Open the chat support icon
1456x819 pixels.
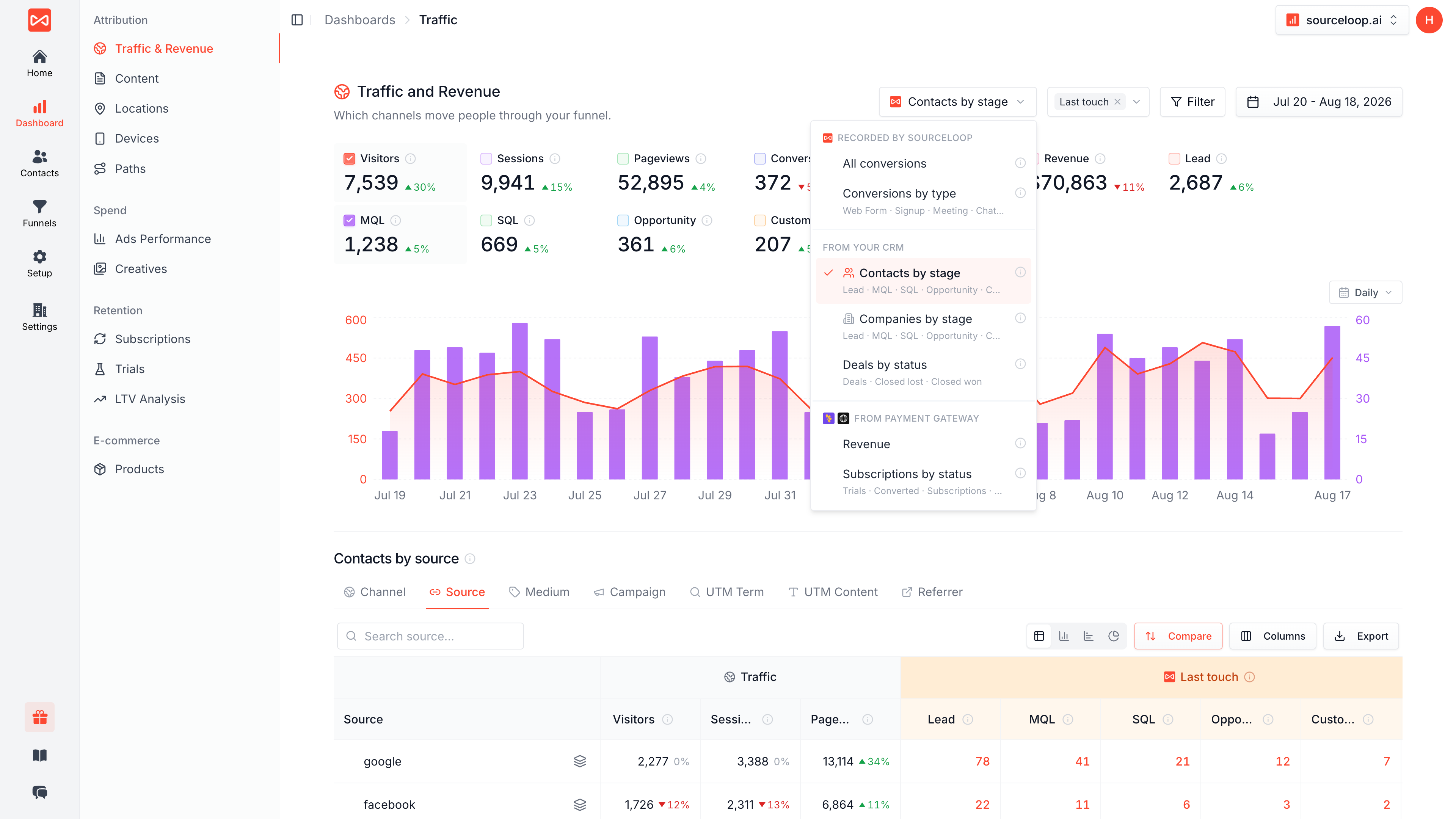tap(39, 792)
